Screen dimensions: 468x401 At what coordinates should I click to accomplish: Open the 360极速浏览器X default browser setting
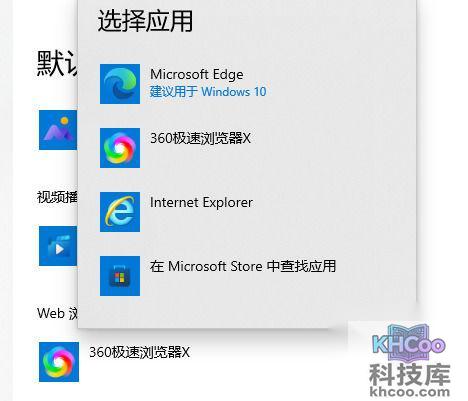pyautogui.click(x=139, y=352)
